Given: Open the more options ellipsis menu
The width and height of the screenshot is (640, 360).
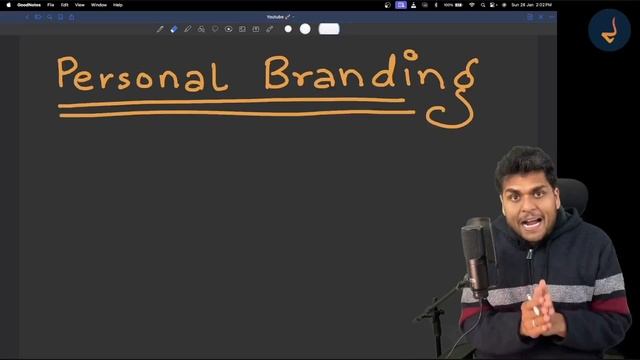Looking at the screenshot, I should pyautogui.click(x=551, y=17).
